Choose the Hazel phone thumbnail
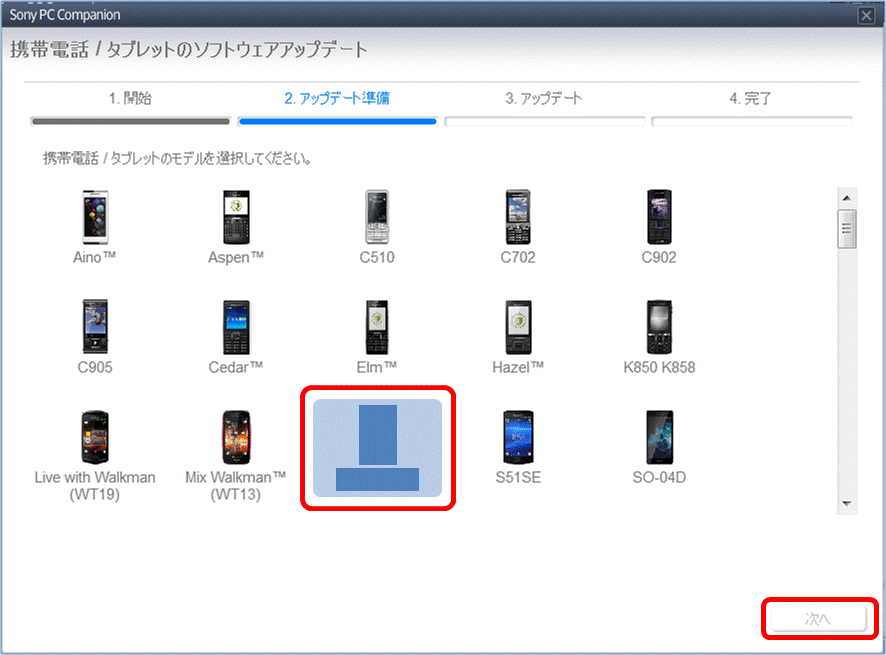 click(x=518, y=327)
